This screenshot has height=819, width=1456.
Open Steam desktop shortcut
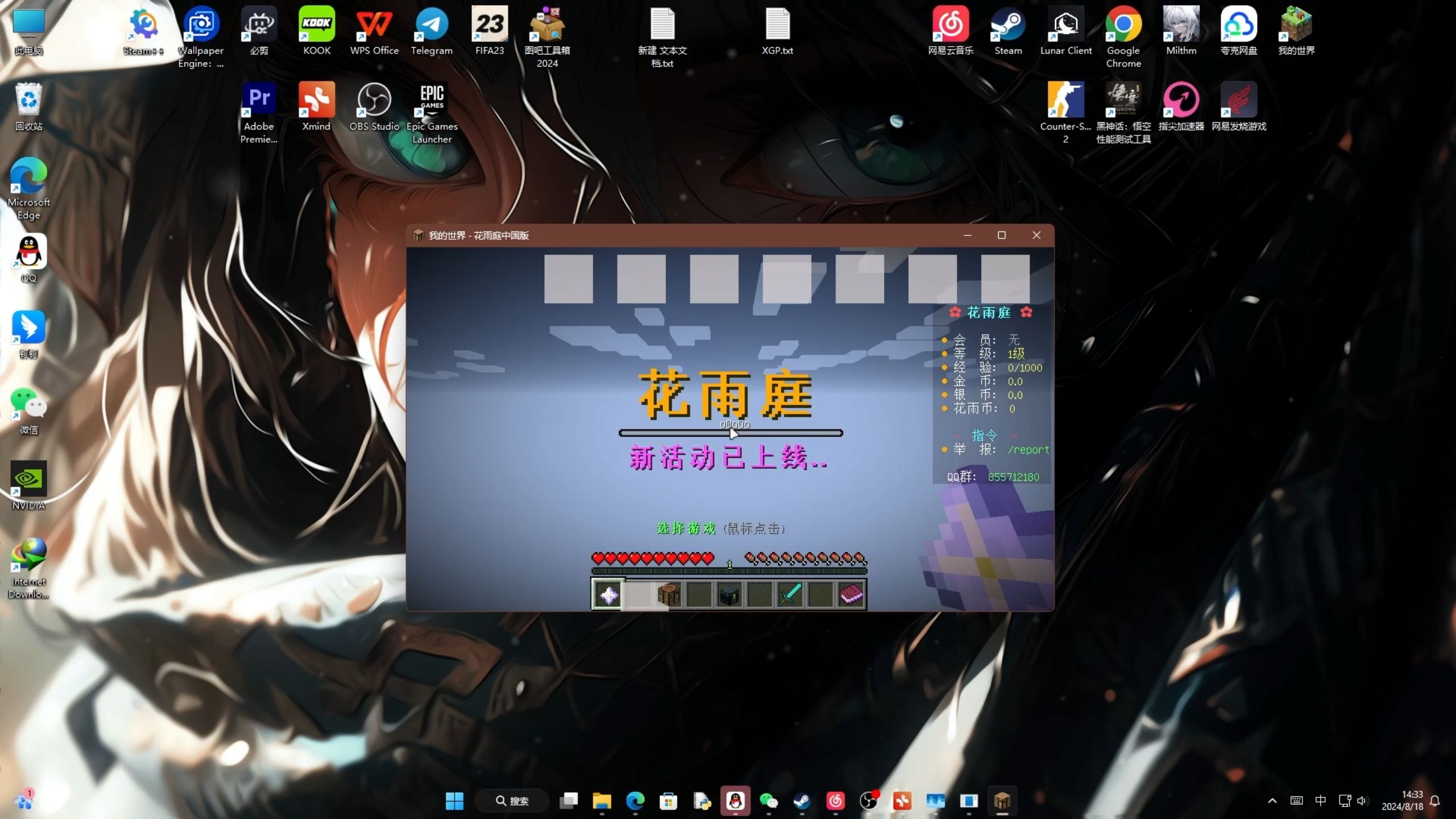tap(1008, 32)
